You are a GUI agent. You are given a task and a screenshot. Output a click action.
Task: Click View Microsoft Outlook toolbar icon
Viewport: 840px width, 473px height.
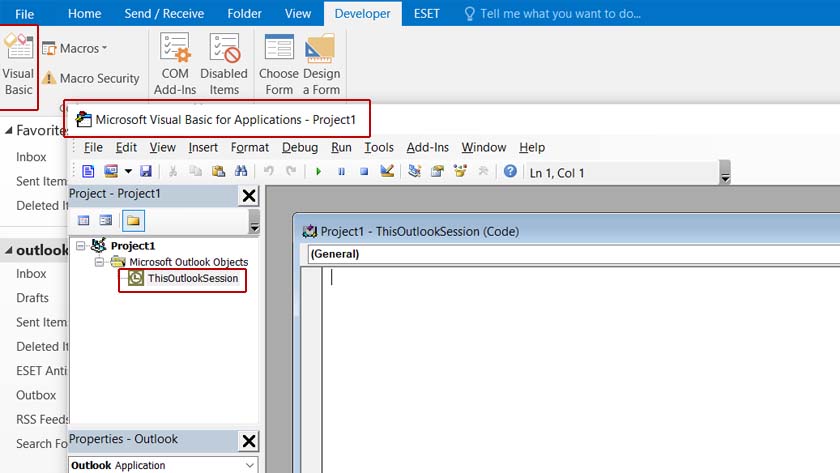click(x=88, y=171)
